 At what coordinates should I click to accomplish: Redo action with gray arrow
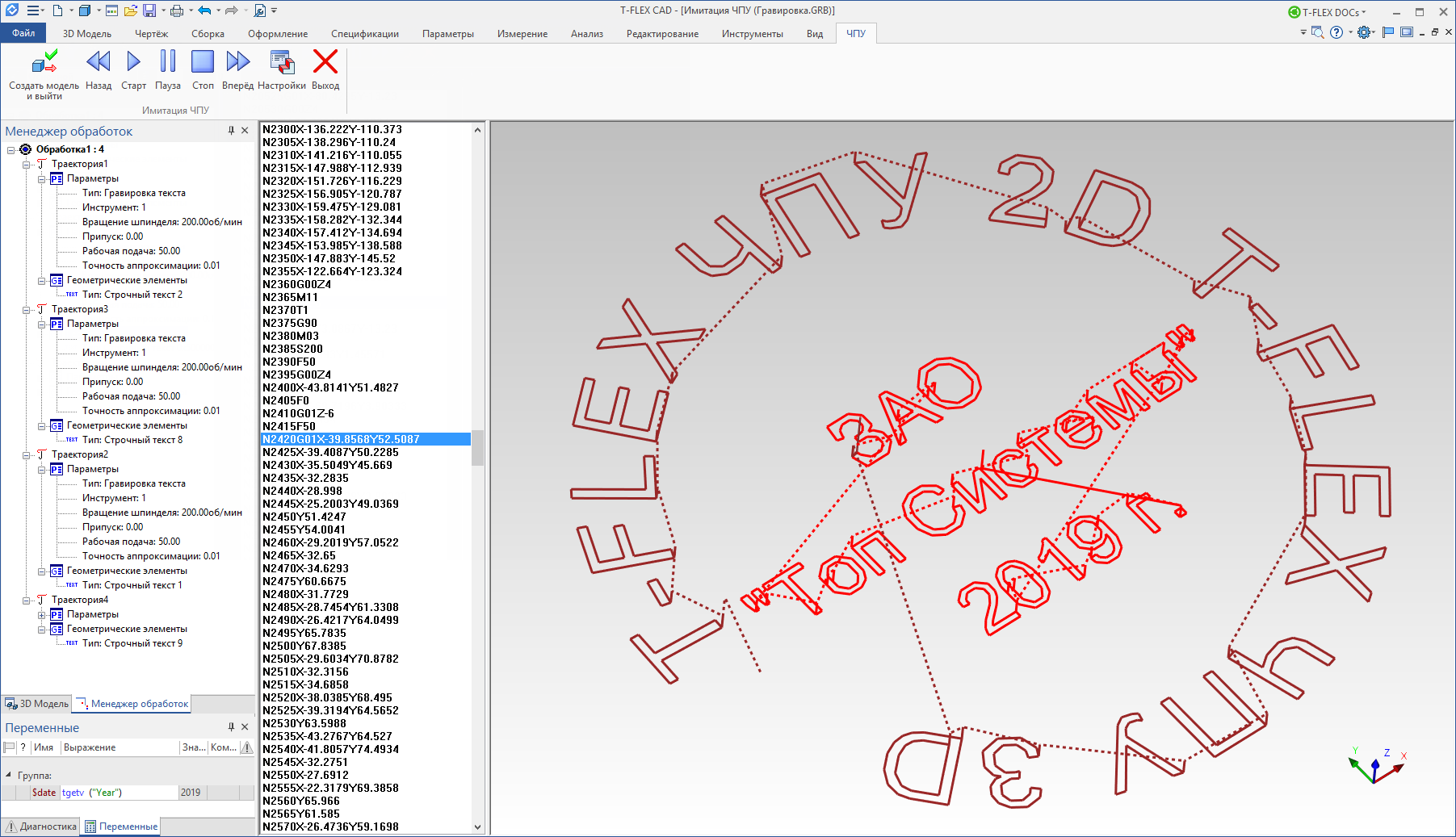(231, 10)
